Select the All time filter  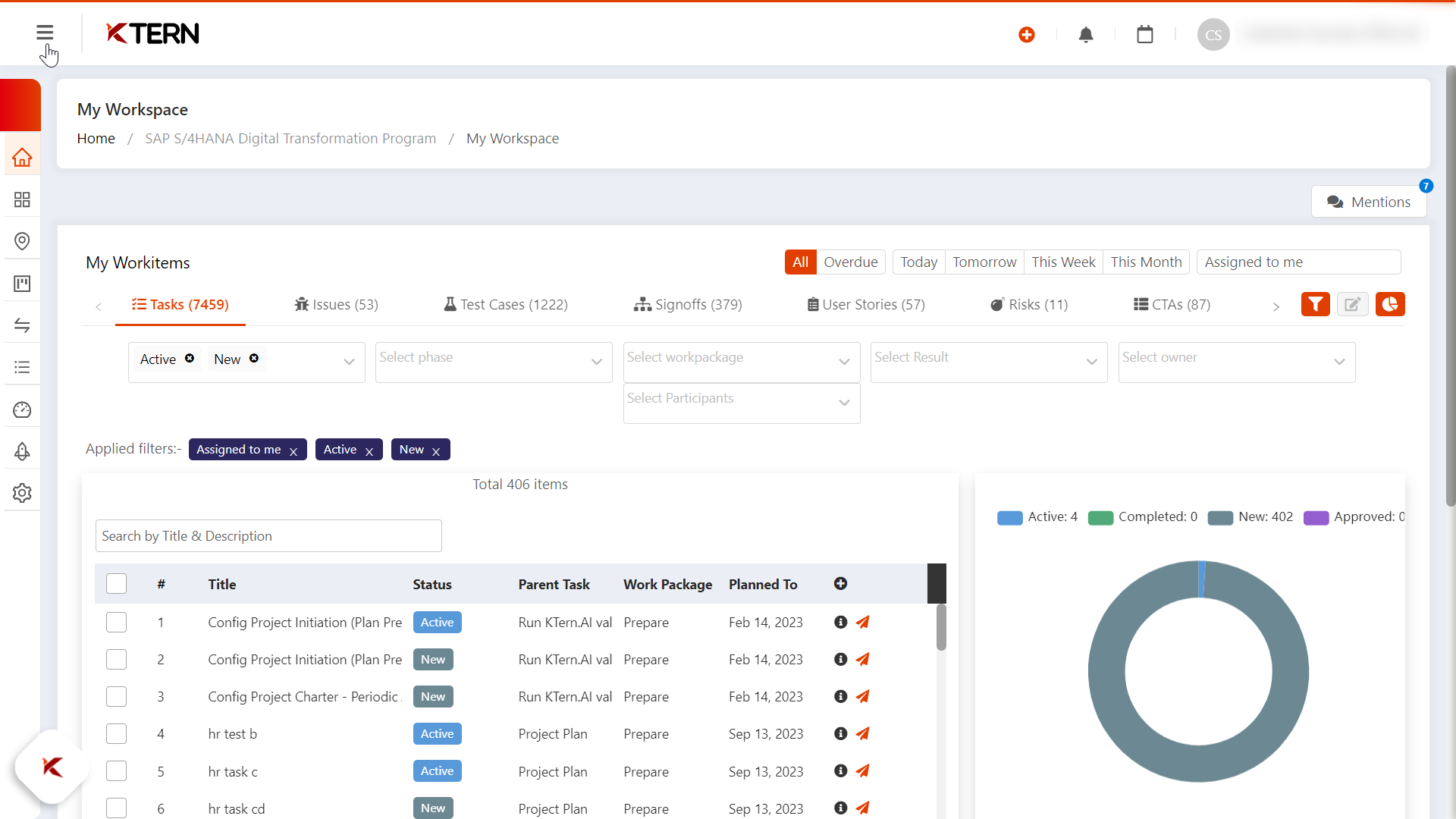pos(800,262)
